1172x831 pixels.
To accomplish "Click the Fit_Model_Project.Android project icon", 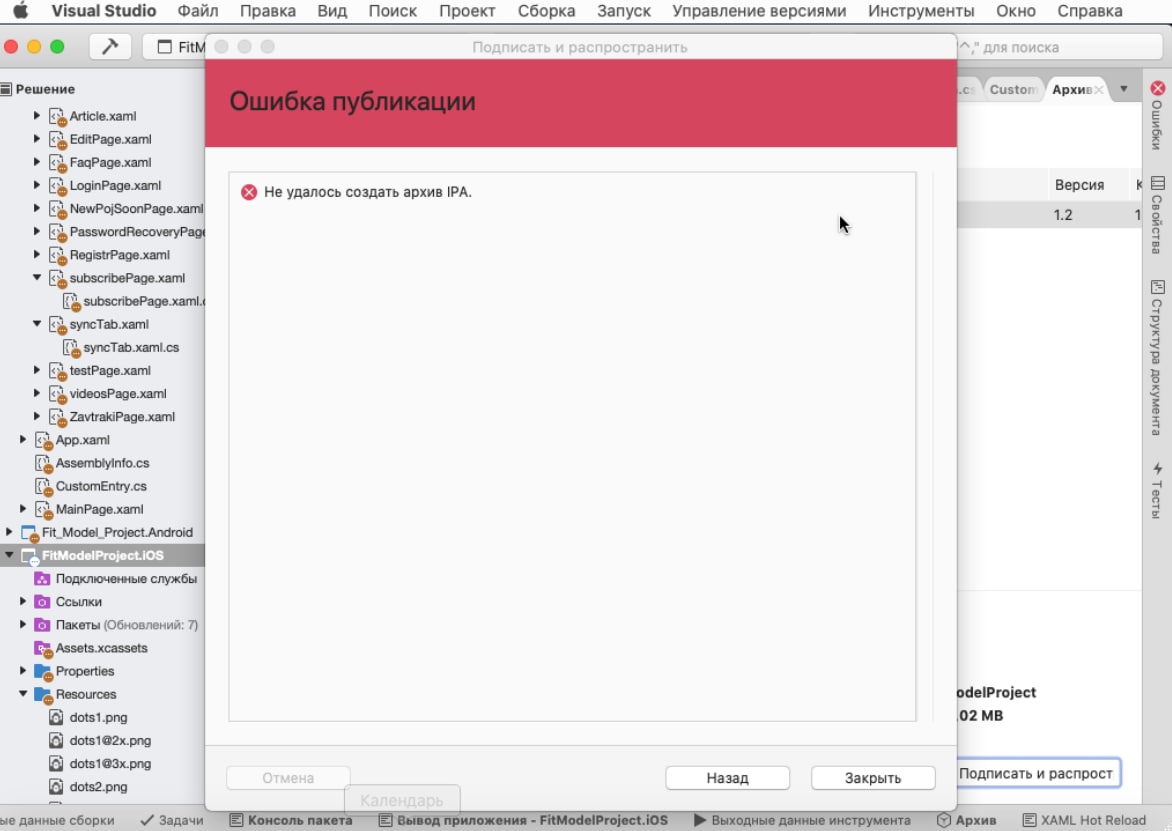I will [29, 533].
